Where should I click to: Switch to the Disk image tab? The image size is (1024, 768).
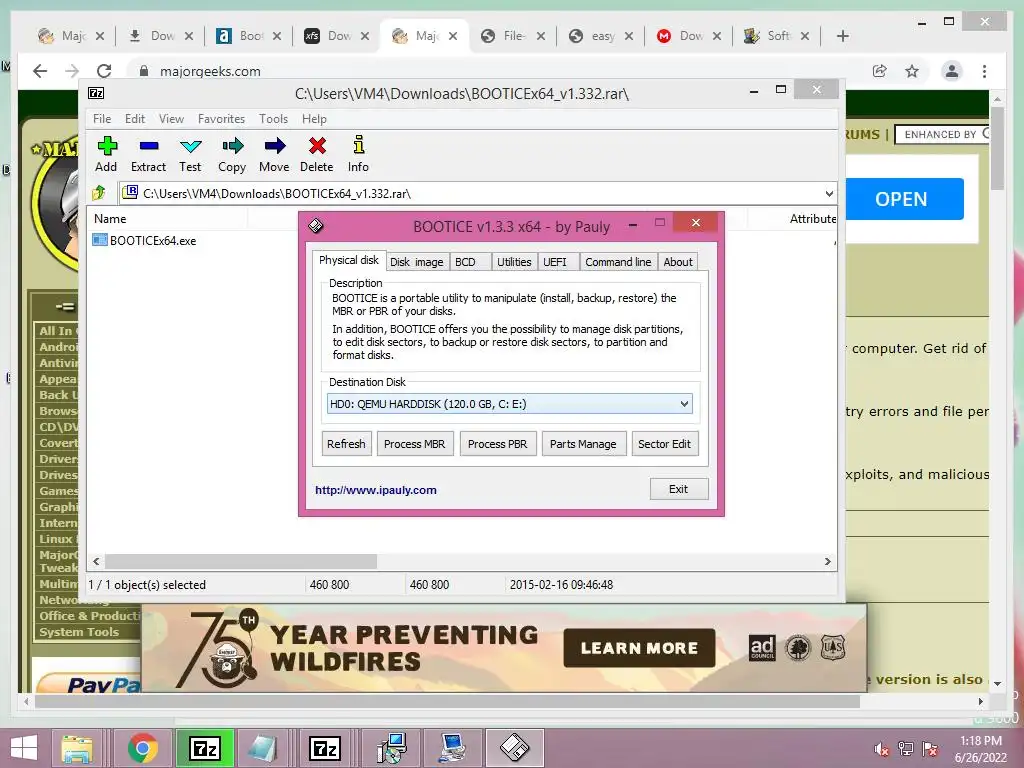(x=417, y=262)
